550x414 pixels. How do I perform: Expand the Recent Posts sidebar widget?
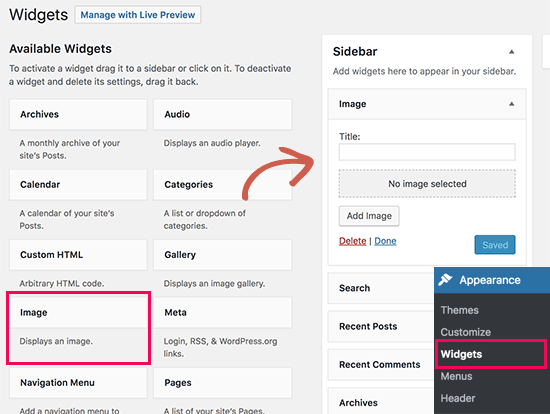coord(381,326)
